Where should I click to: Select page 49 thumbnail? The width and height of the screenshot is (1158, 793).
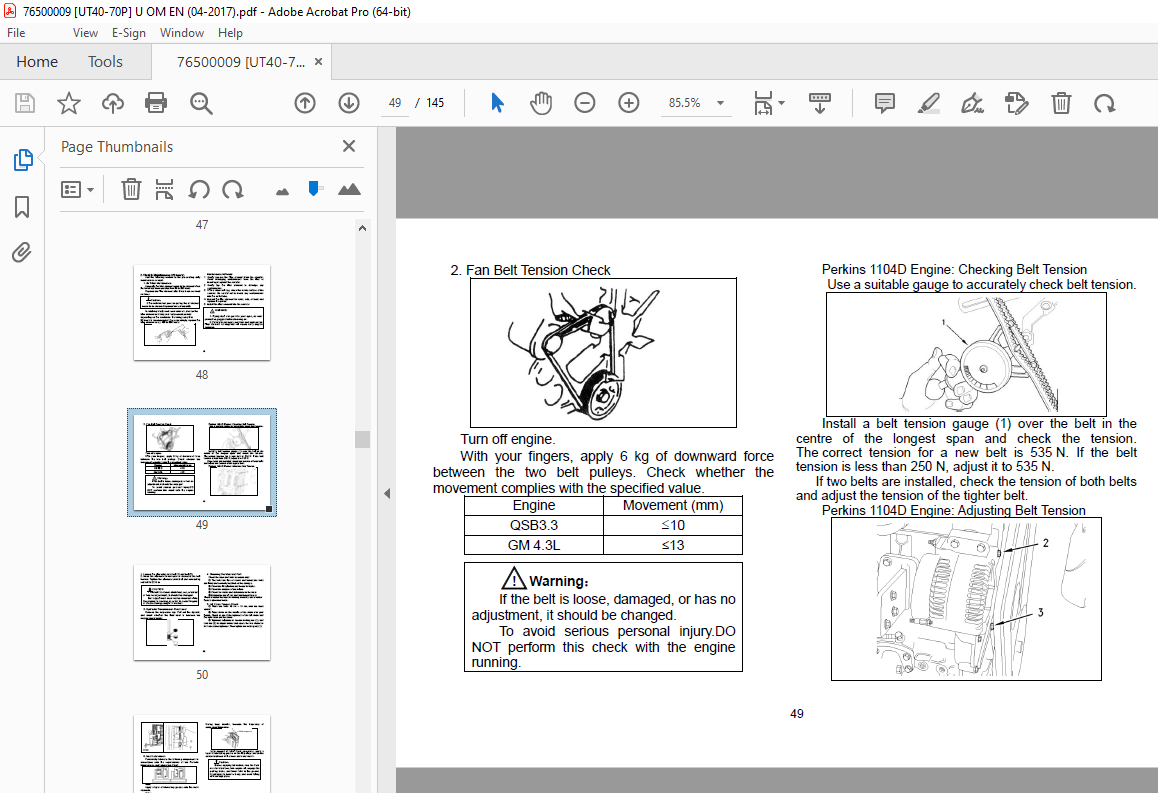202,462
